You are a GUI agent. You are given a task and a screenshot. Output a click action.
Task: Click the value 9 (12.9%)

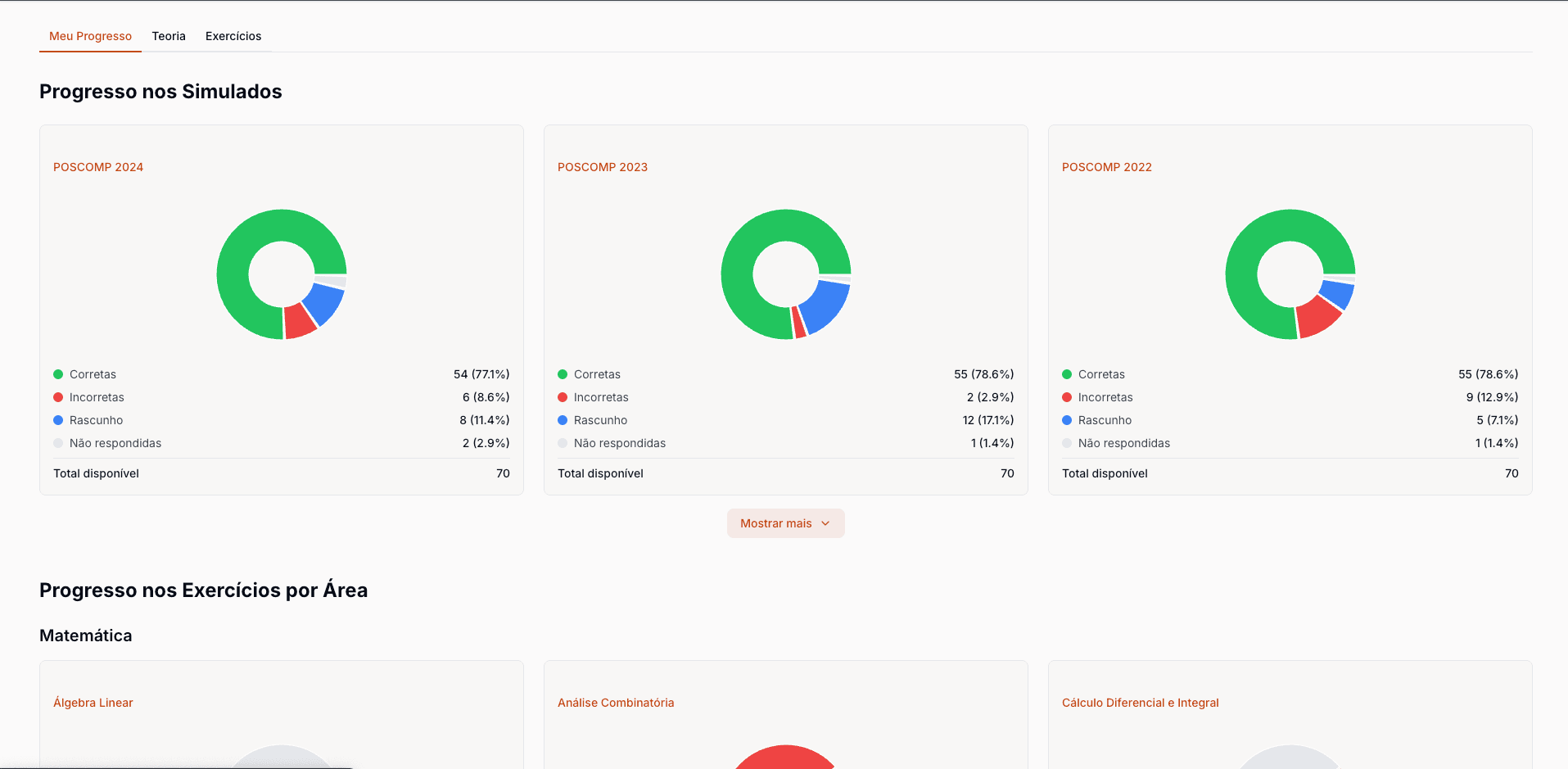(1493, 397)
